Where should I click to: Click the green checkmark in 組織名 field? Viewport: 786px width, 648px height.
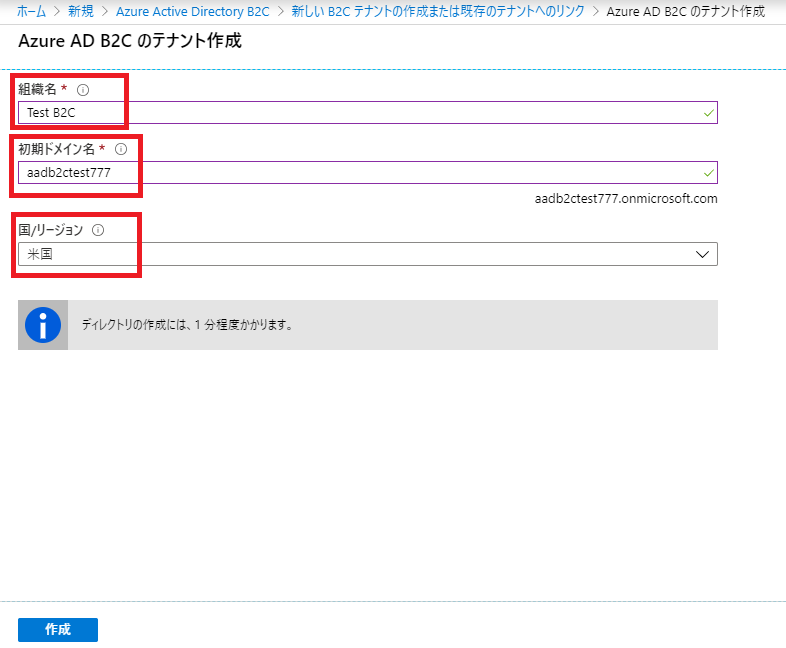click(x=708, y=113)
